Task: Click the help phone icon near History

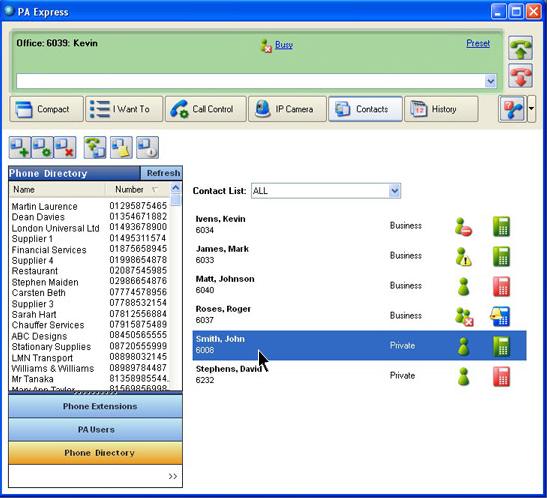Action: coord(512,109)
